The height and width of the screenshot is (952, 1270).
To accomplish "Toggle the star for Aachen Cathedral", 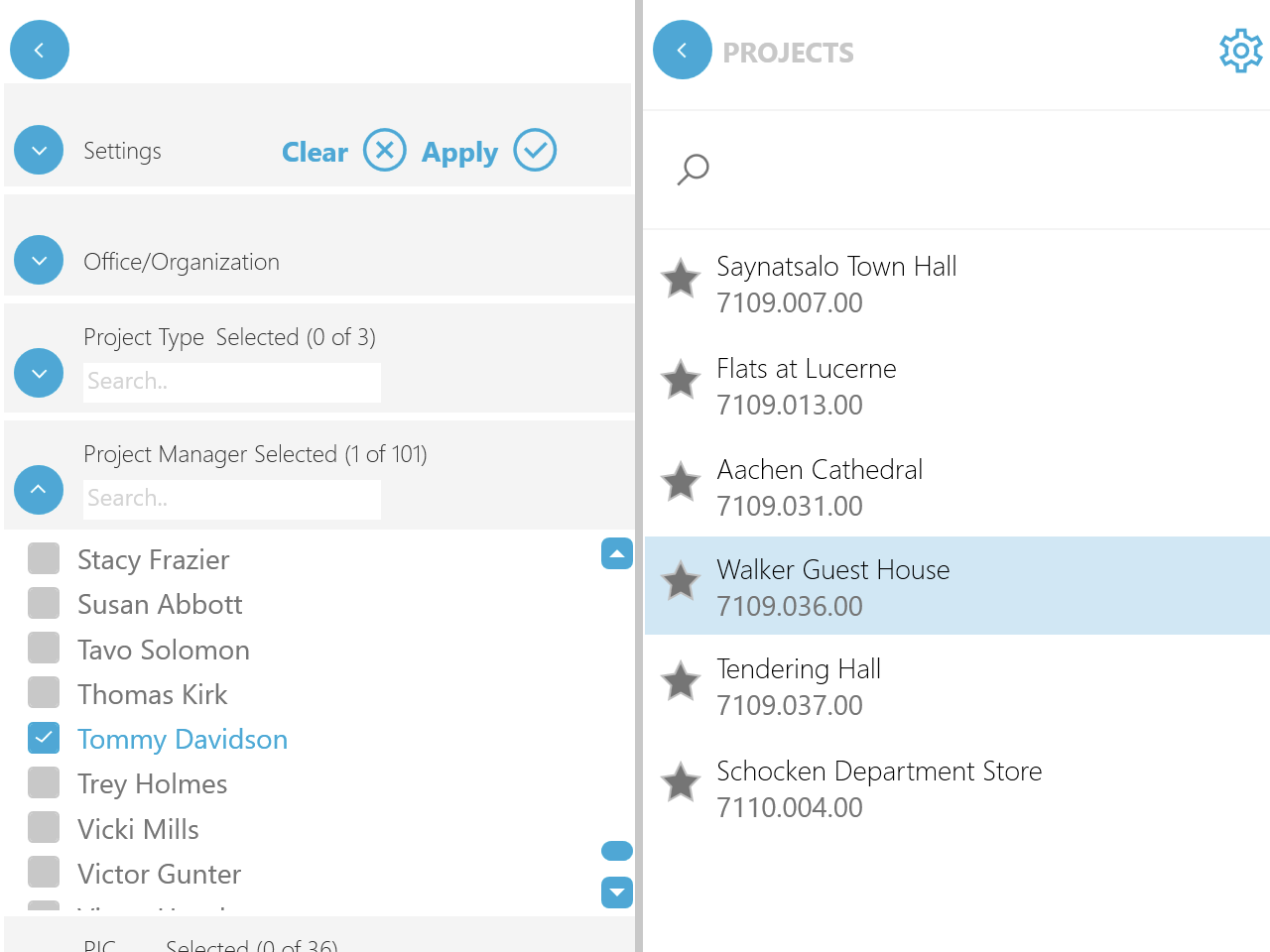I will tap(681, 482).
